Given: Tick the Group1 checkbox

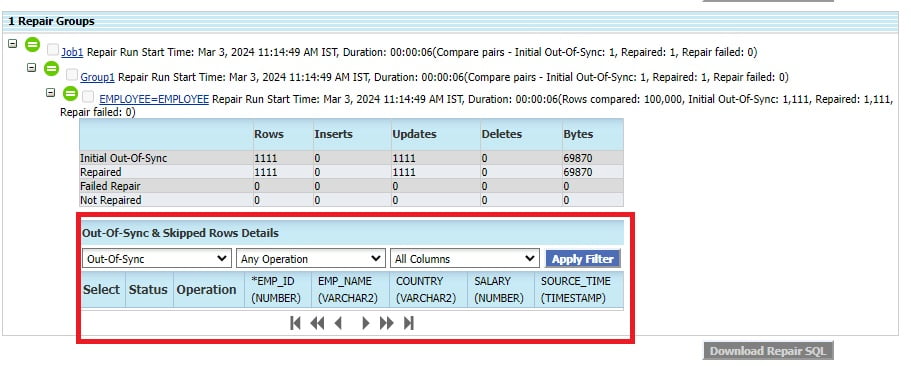Looking at the screenshot, I should click(71, 74).
